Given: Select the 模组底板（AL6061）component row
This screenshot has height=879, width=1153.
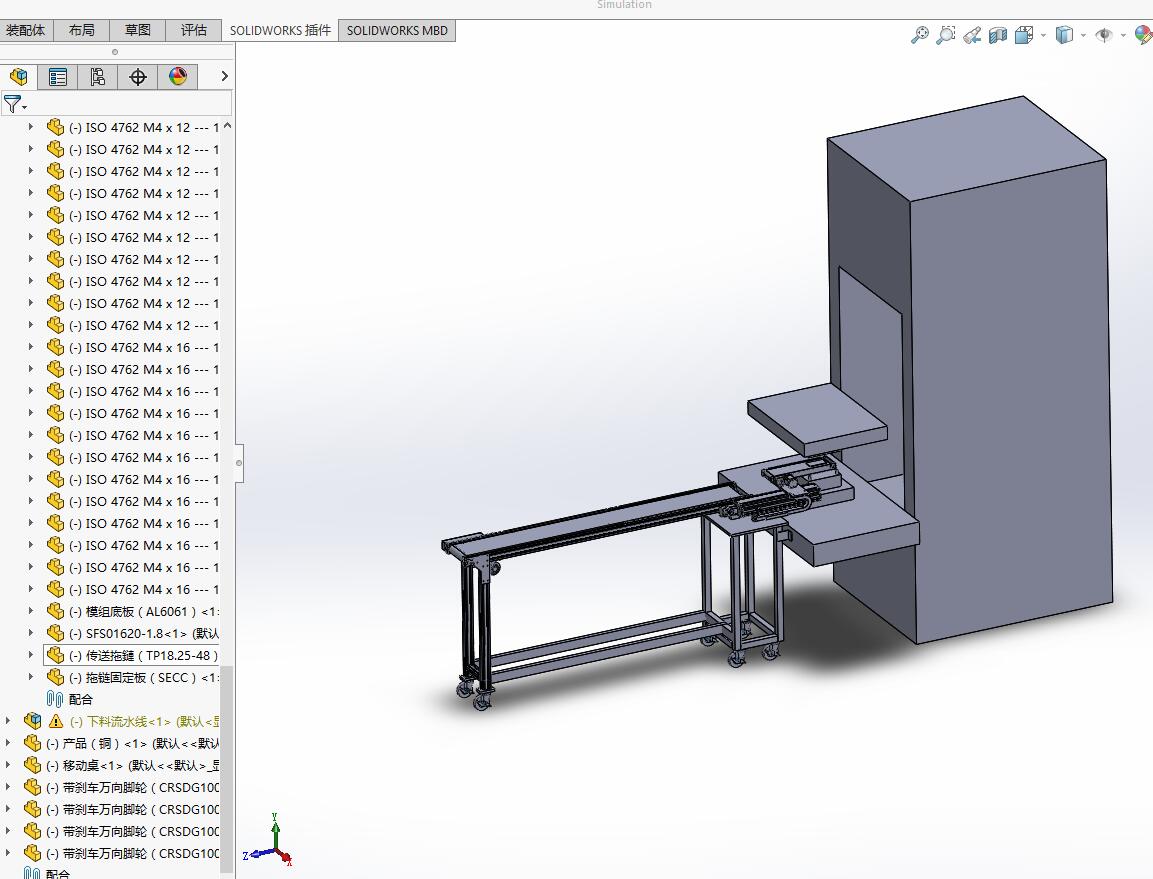Looking at the screenshot, I should click(x=132, y=611).
